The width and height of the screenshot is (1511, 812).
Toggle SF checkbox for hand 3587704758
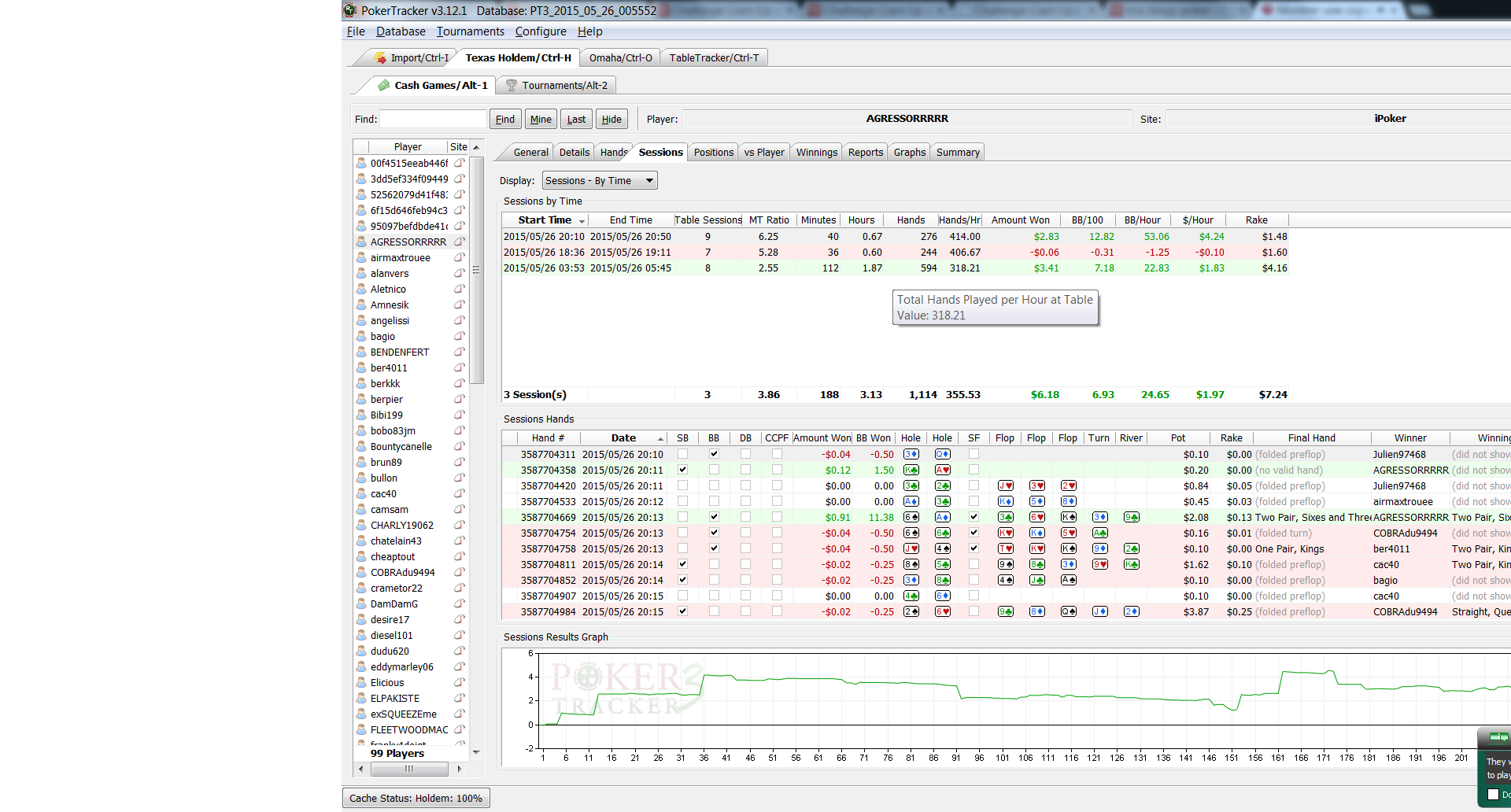pyautogui.click(x=973, y=548)
